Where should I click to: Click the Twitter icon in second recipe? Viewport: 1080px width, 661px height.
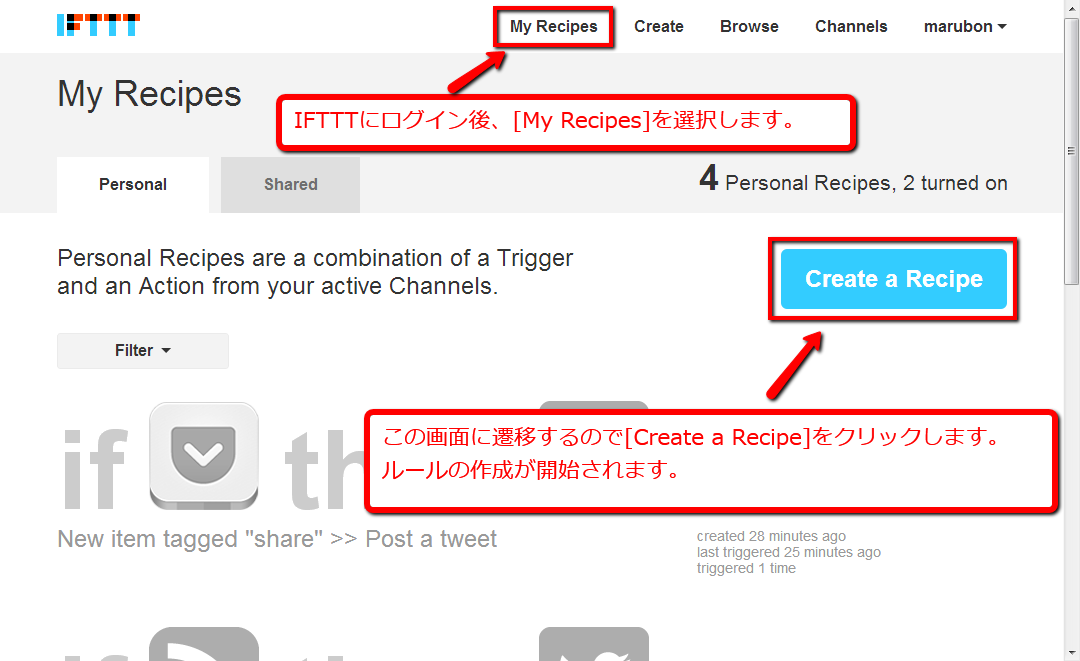pyautogui.click(x=594, y=644)
